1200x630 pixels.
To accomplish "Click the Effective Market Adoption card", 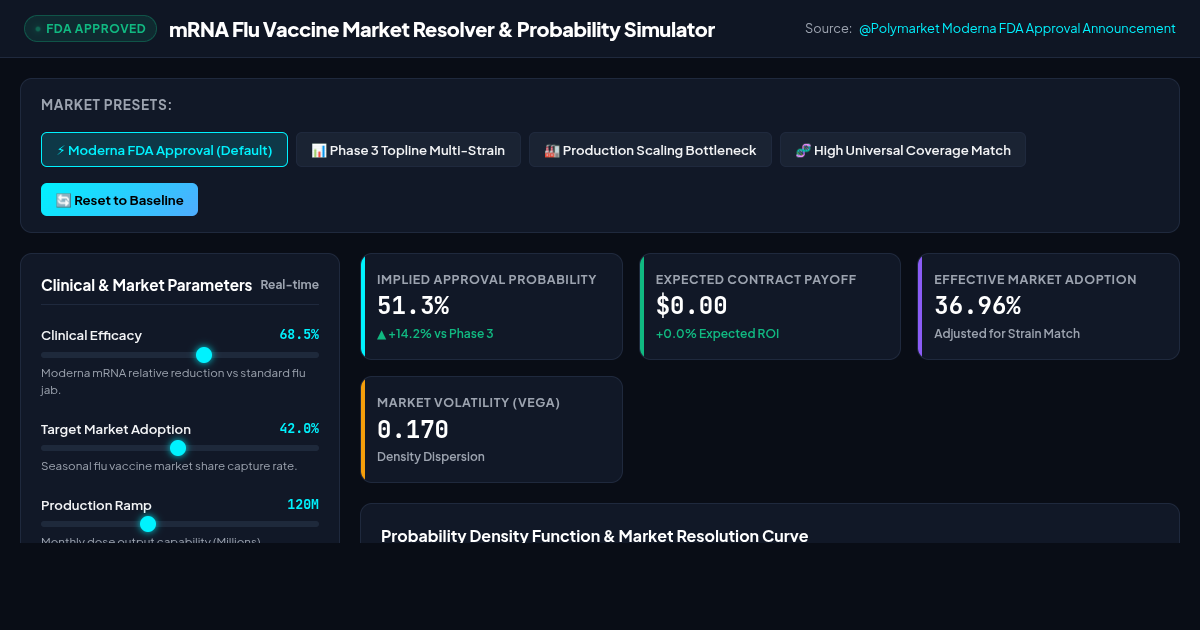I will point(1048,306).
